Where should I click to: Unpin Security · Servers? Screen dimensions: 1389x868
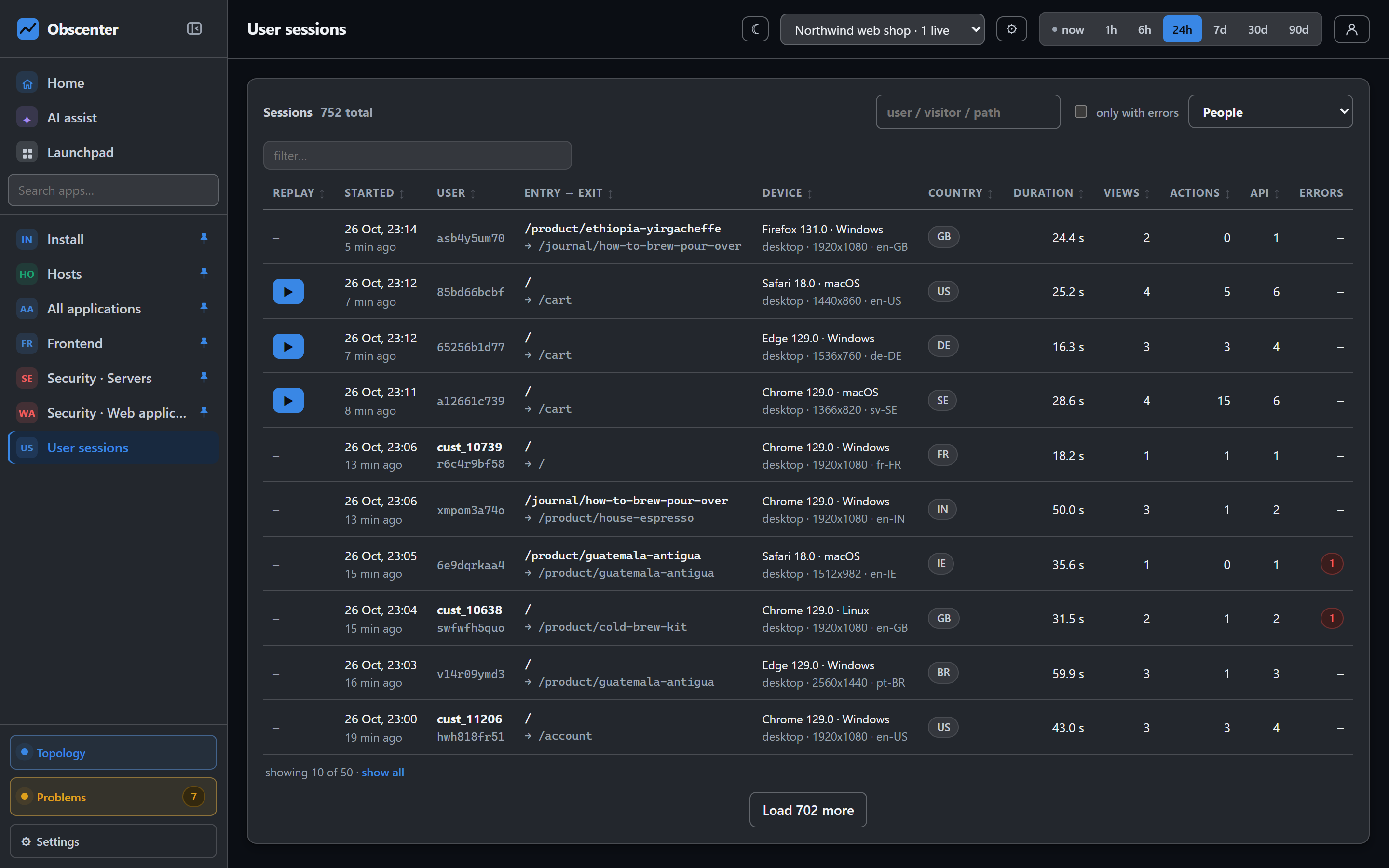204,378
